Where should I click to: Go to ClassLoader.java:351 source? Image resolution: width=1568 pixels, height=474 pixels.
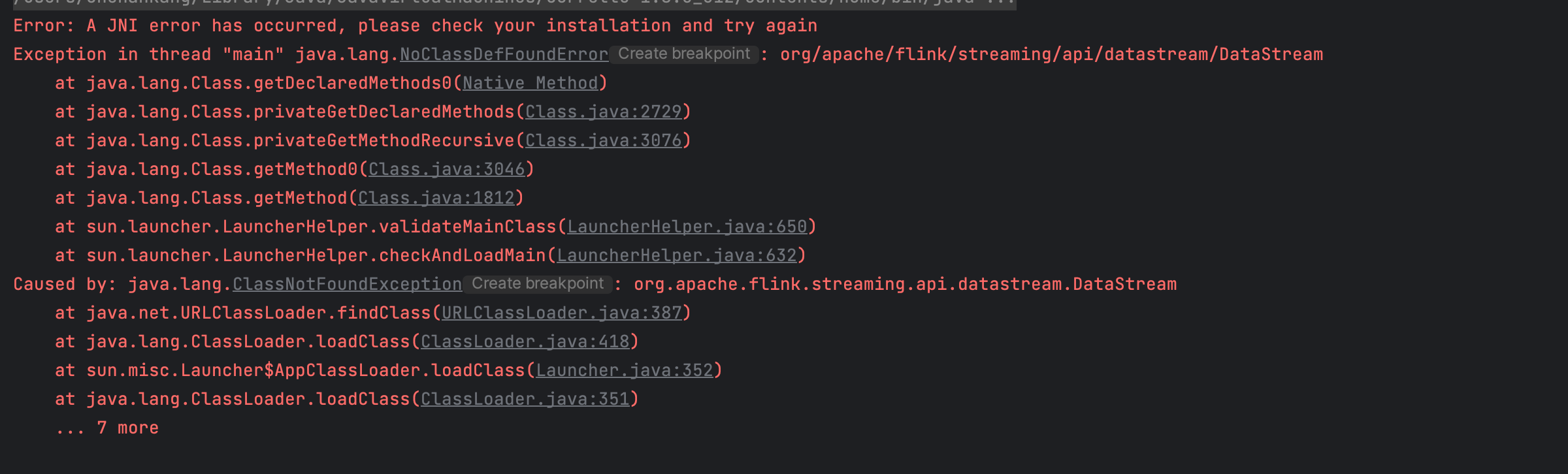pos(525,399)
